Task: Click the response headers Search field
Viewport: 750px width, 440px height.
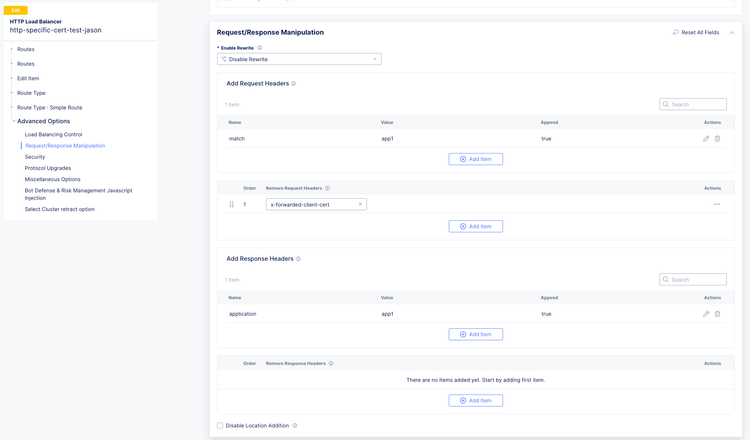Action: tap(697, 279)
